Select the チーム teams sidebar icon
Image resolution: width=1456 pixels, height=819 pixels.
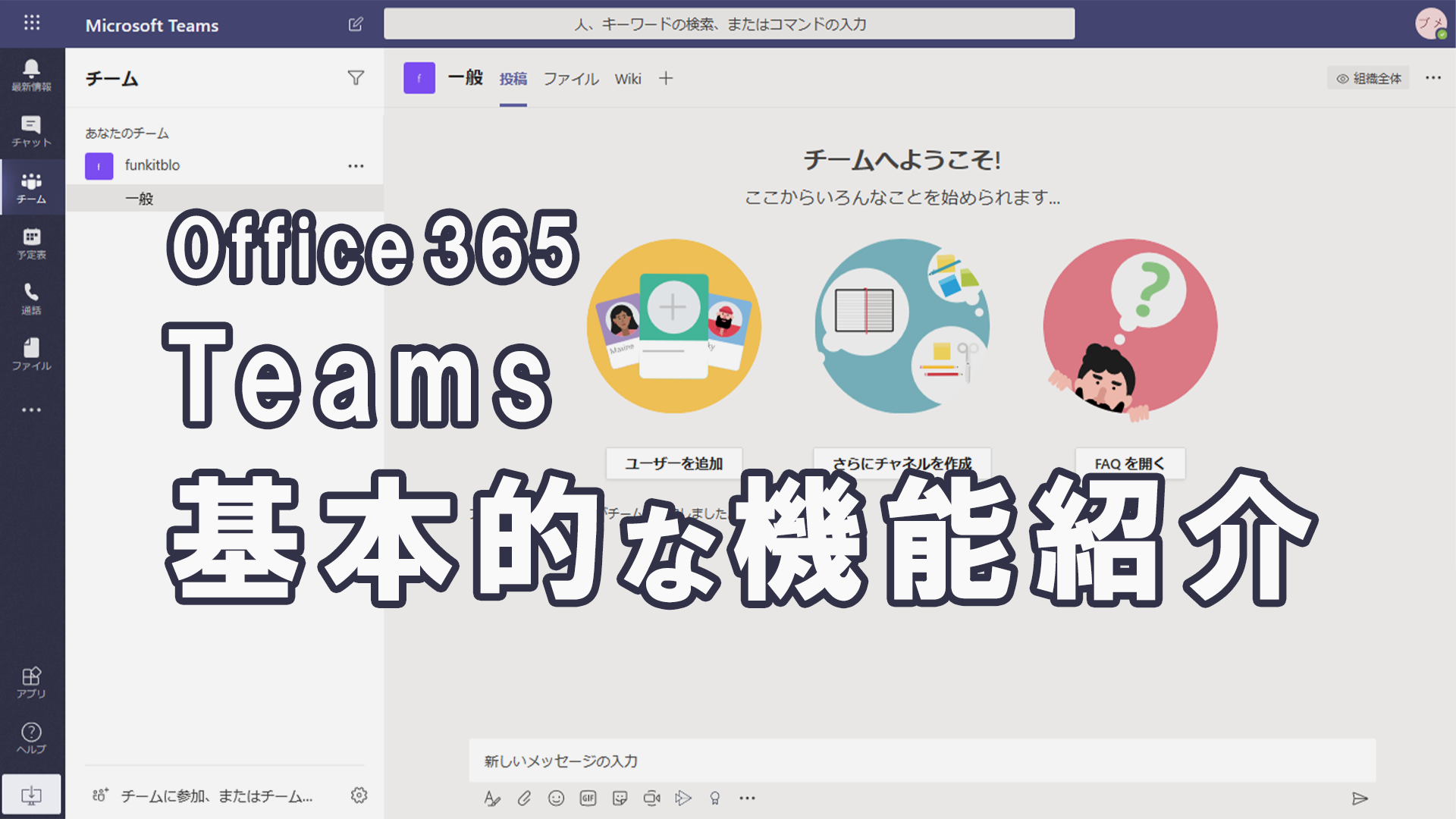pos(31,187)
